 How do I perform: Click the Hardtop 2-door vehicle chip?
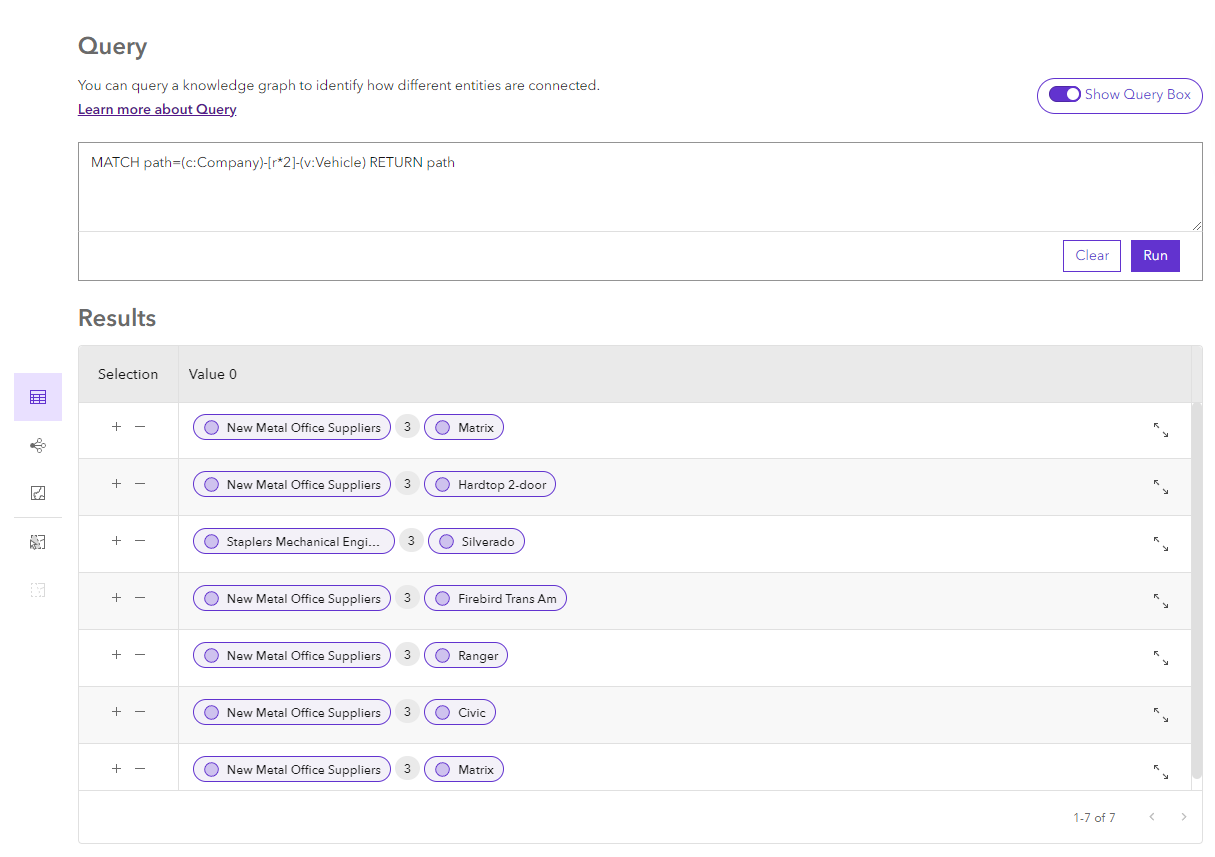pos(490,485)
